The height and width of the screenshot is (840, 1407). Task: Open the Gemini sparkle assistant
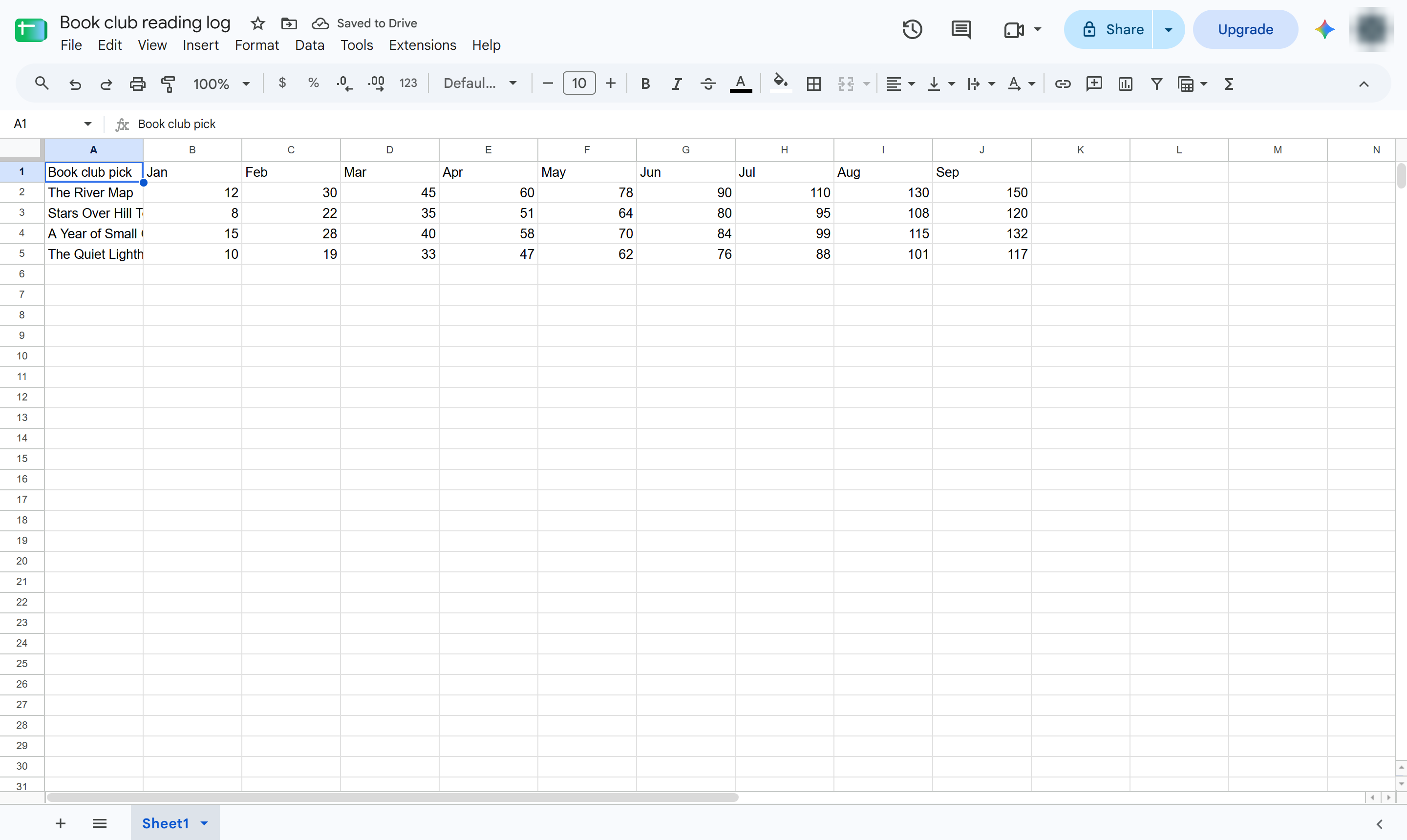[1324, 29]
